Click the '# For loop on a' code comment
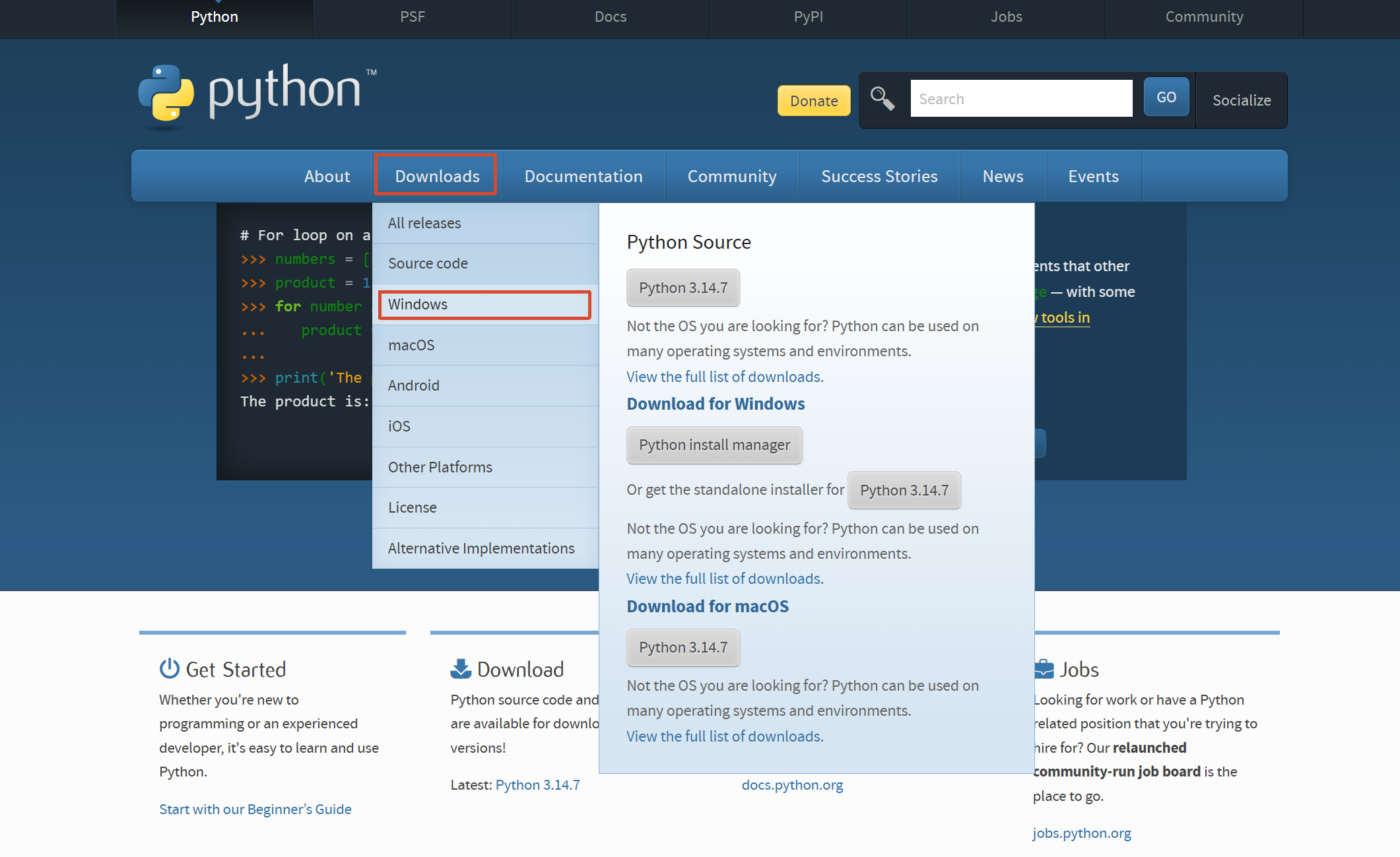The image size is (1400, 857). 305,235
